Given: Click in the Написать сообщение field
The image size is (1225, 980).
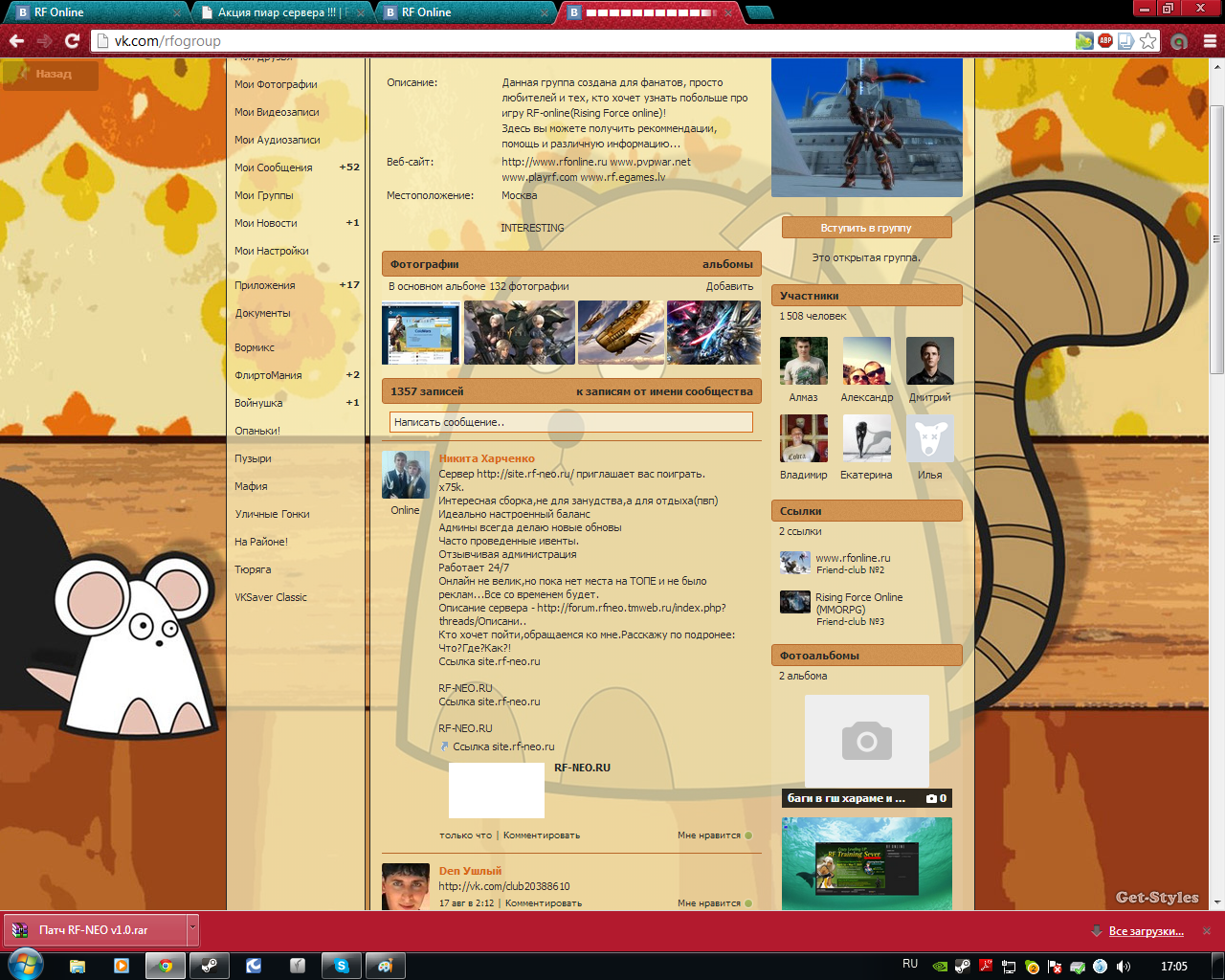Looking at the screenshot, I should coord(571,422).
